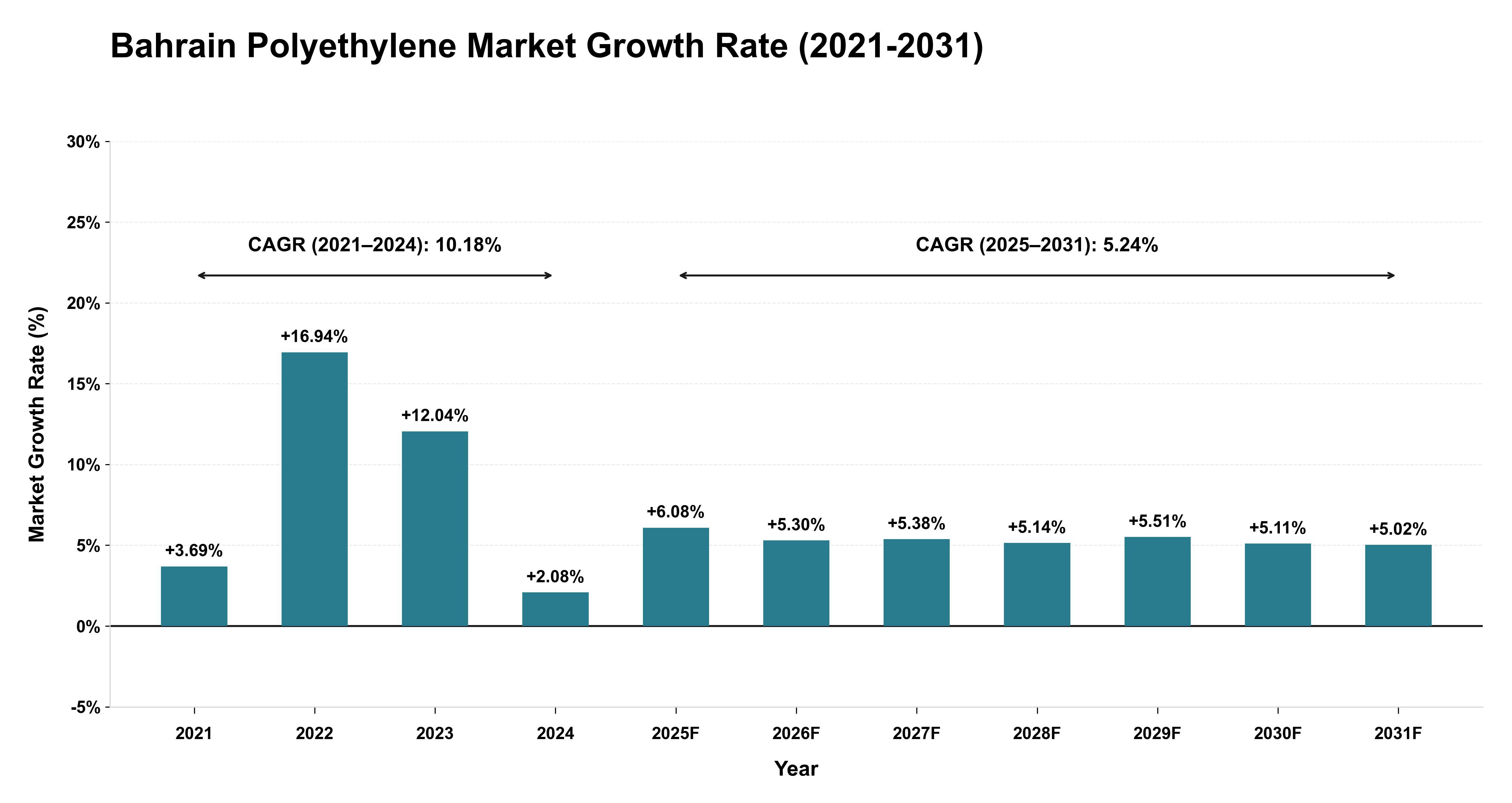This screenshot has width=1512, height=803.
Task: Select the 2027F bar
Action: point(916,583)
